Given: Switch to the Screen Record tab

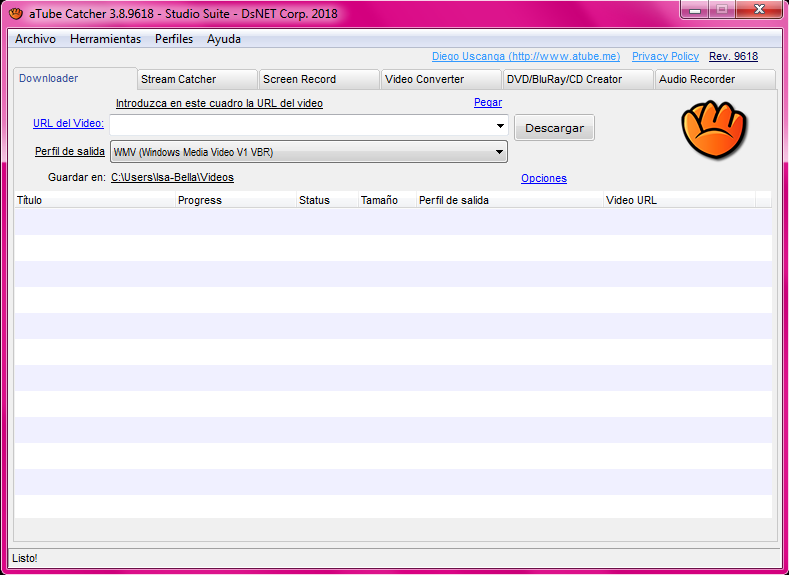Looking at the screenshot, I should point(320,79).
